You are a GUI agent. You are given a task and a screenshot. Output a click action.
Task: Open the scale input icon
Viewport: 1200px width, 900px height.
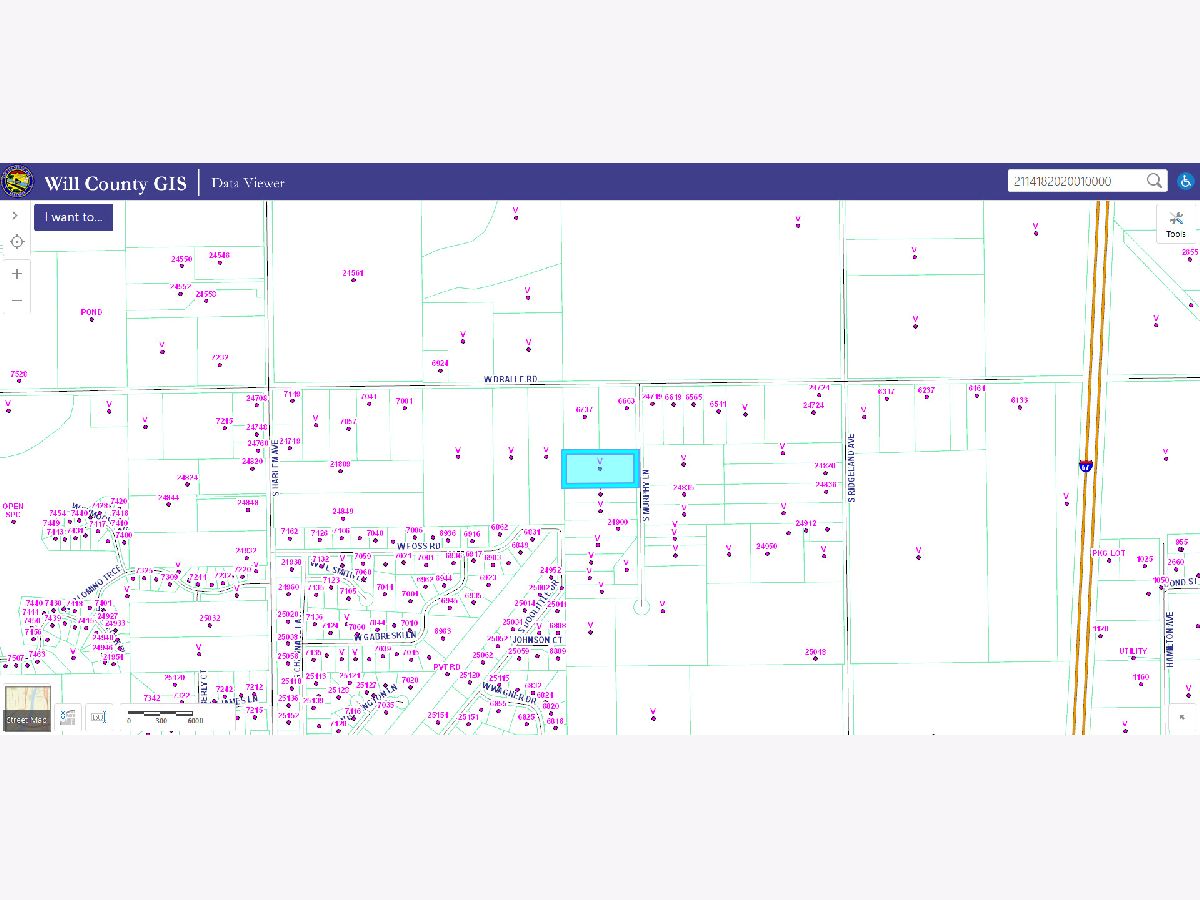(x=97, y=716)
